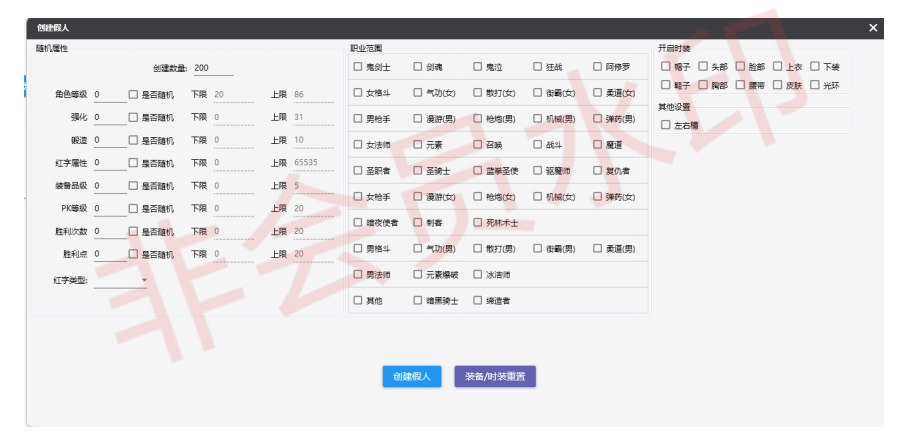Click the 胜利点 value field
Viewport: 914px width, 435px height.
click(x=110, y=254)
